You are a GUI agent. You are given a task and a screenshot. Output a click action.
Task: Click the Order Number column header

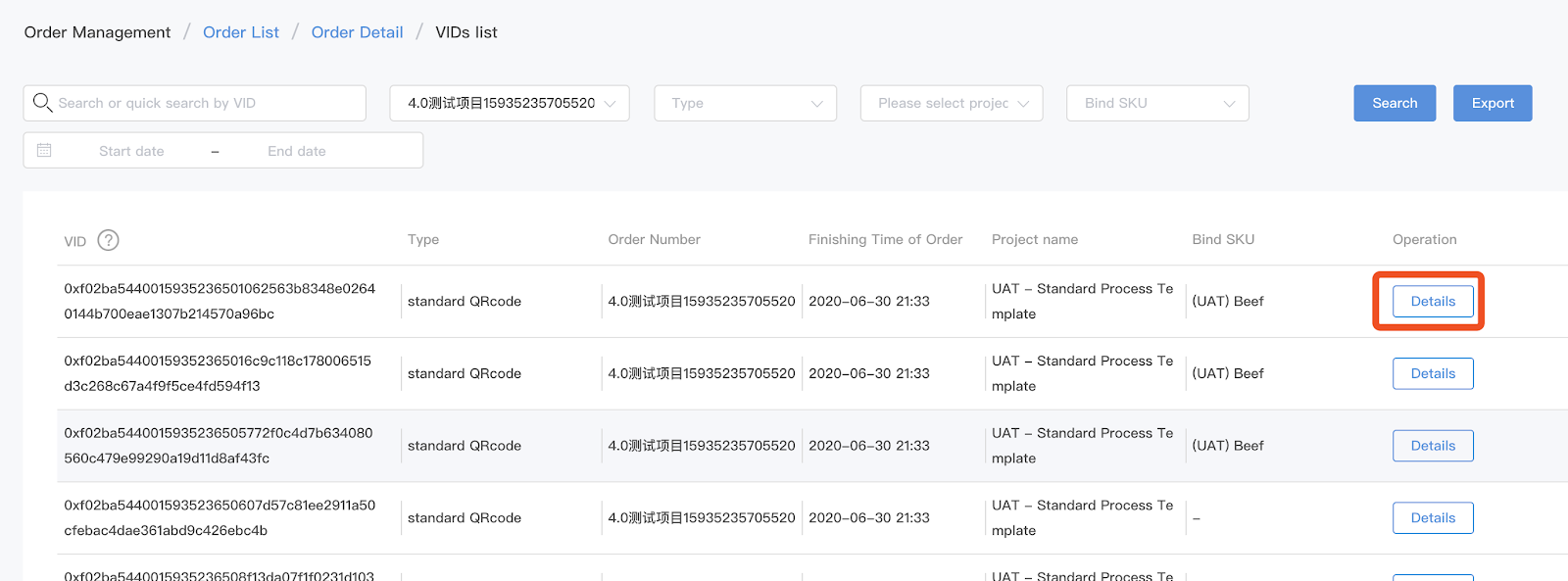654,239
